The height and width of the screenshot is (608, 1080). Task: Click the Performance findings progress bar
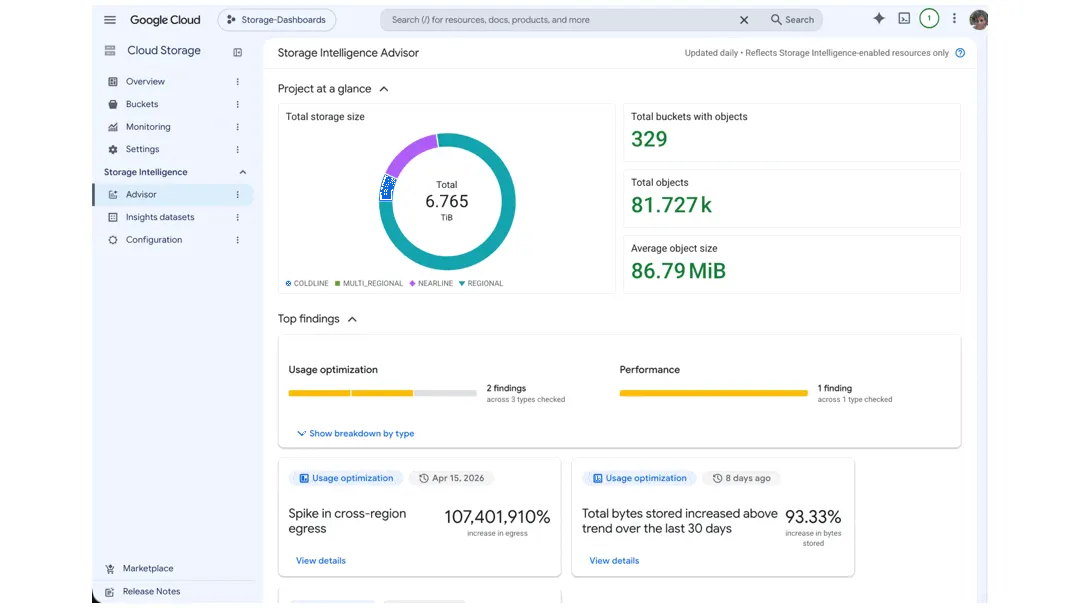click(x=714, y=393)
